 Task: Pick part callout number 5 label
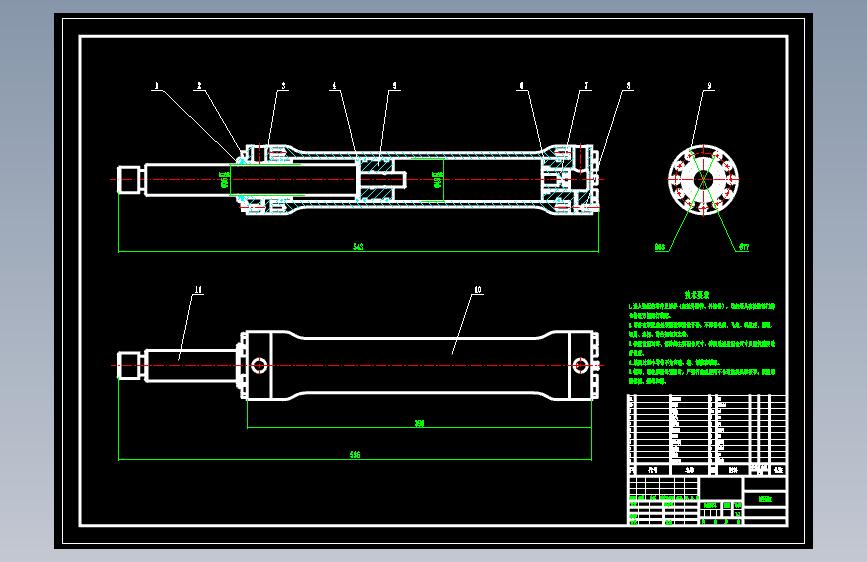(395, 86)
